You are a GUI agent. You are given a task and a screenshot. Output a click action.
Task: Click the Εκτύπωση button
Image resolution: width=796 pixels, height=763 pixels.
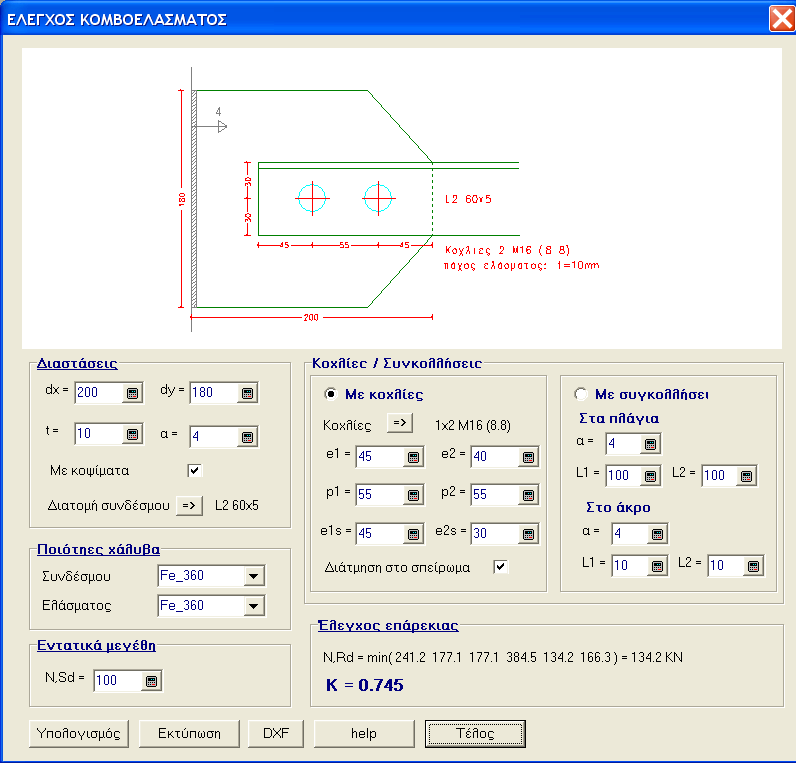189,734
